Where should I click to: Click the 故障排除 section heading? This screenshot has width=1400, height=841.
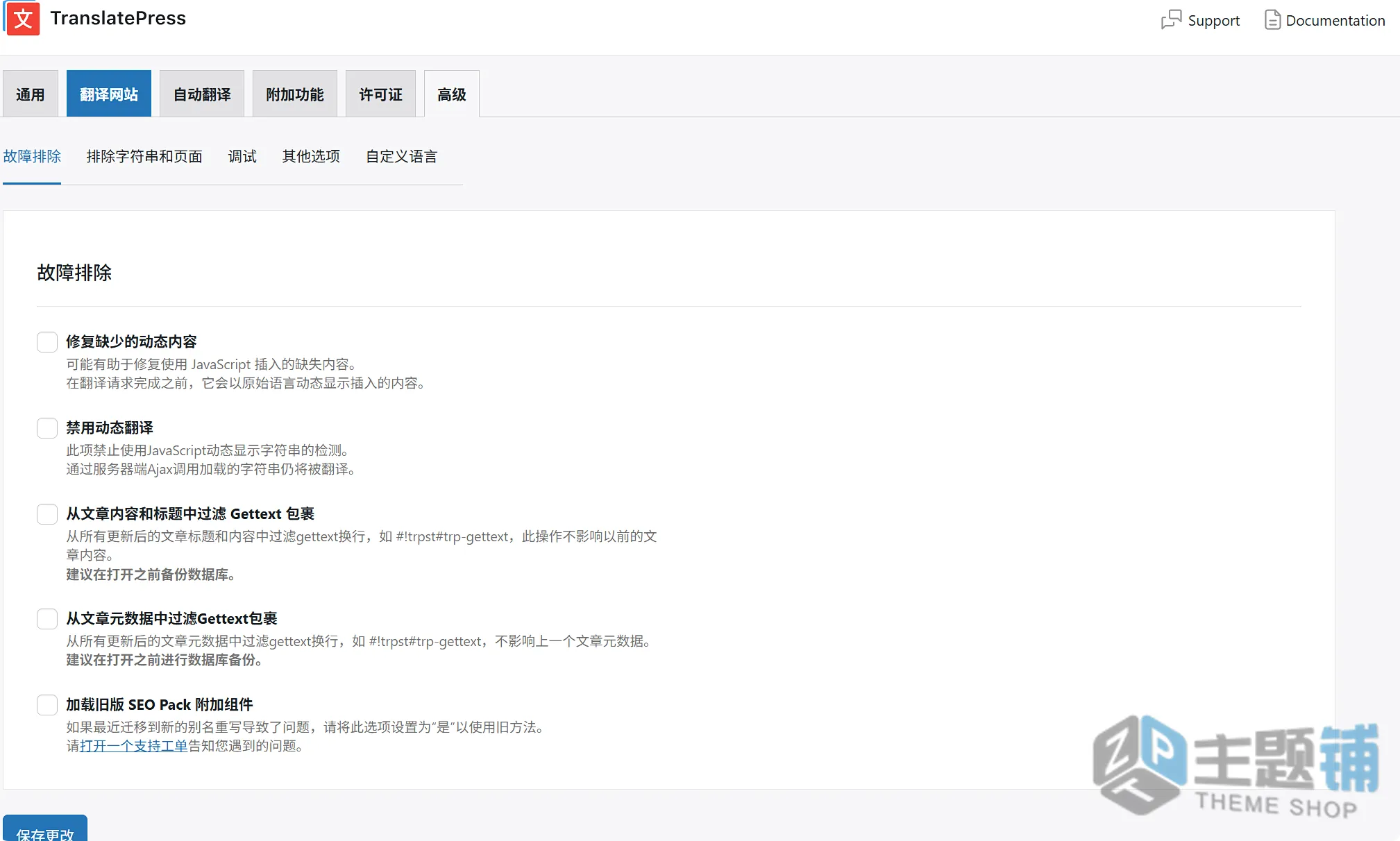tap(74, 273)
